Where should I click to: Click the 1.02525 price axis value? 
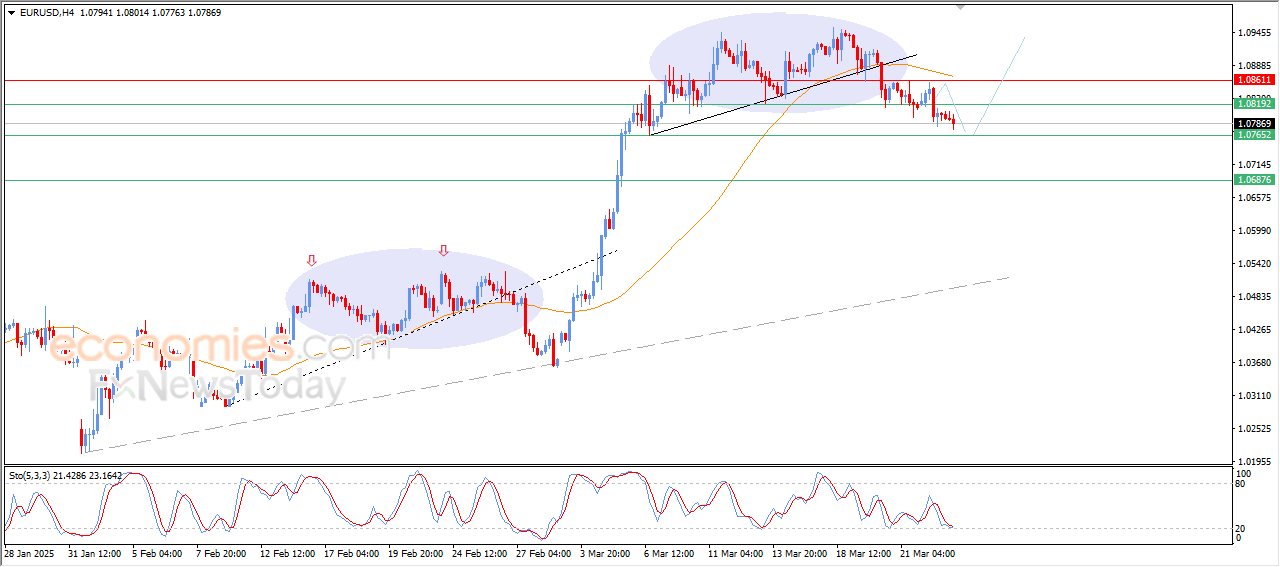pos(1254,429)
